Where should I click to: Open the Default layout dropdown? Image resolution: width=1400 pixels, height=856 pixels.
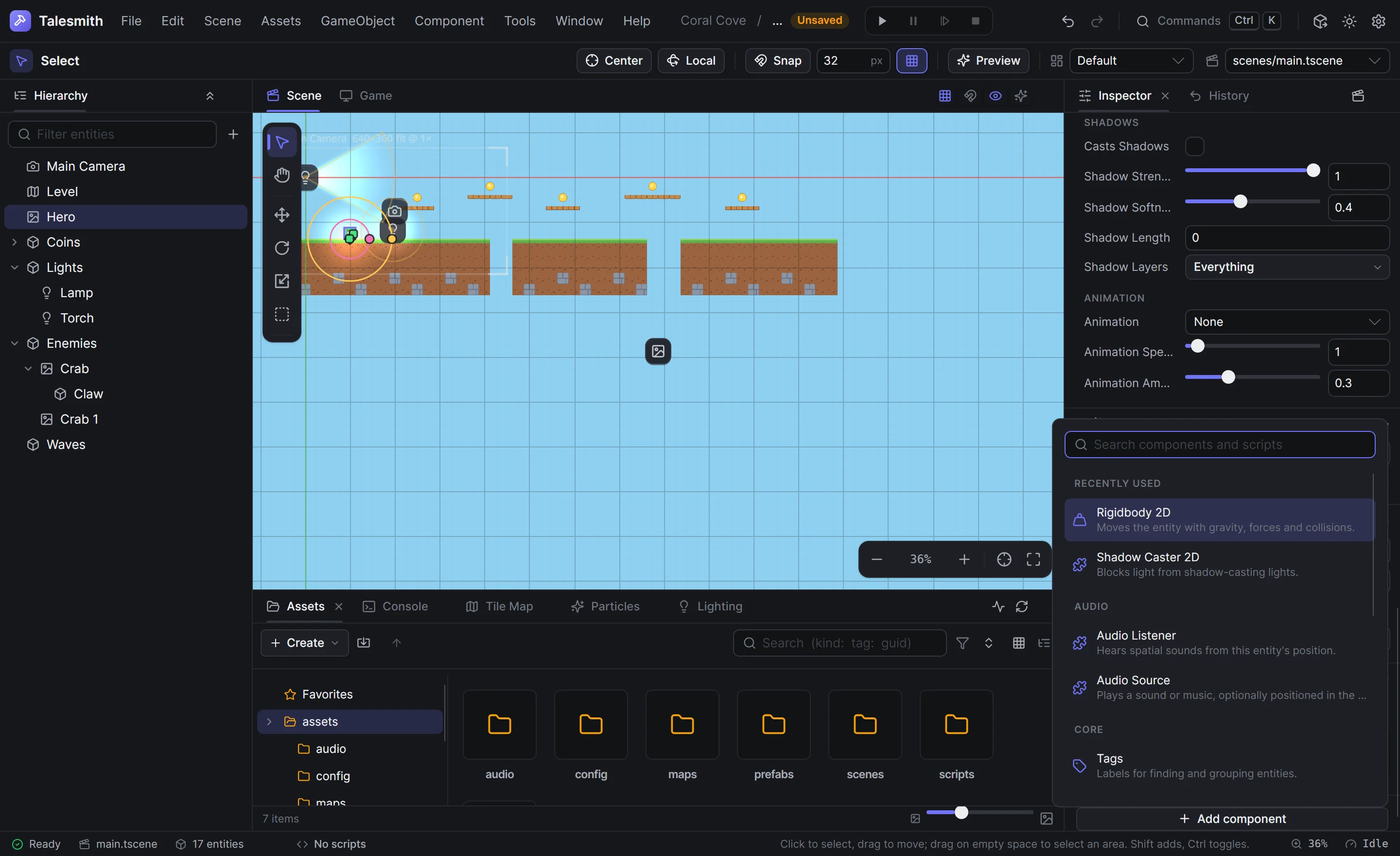1131,60
